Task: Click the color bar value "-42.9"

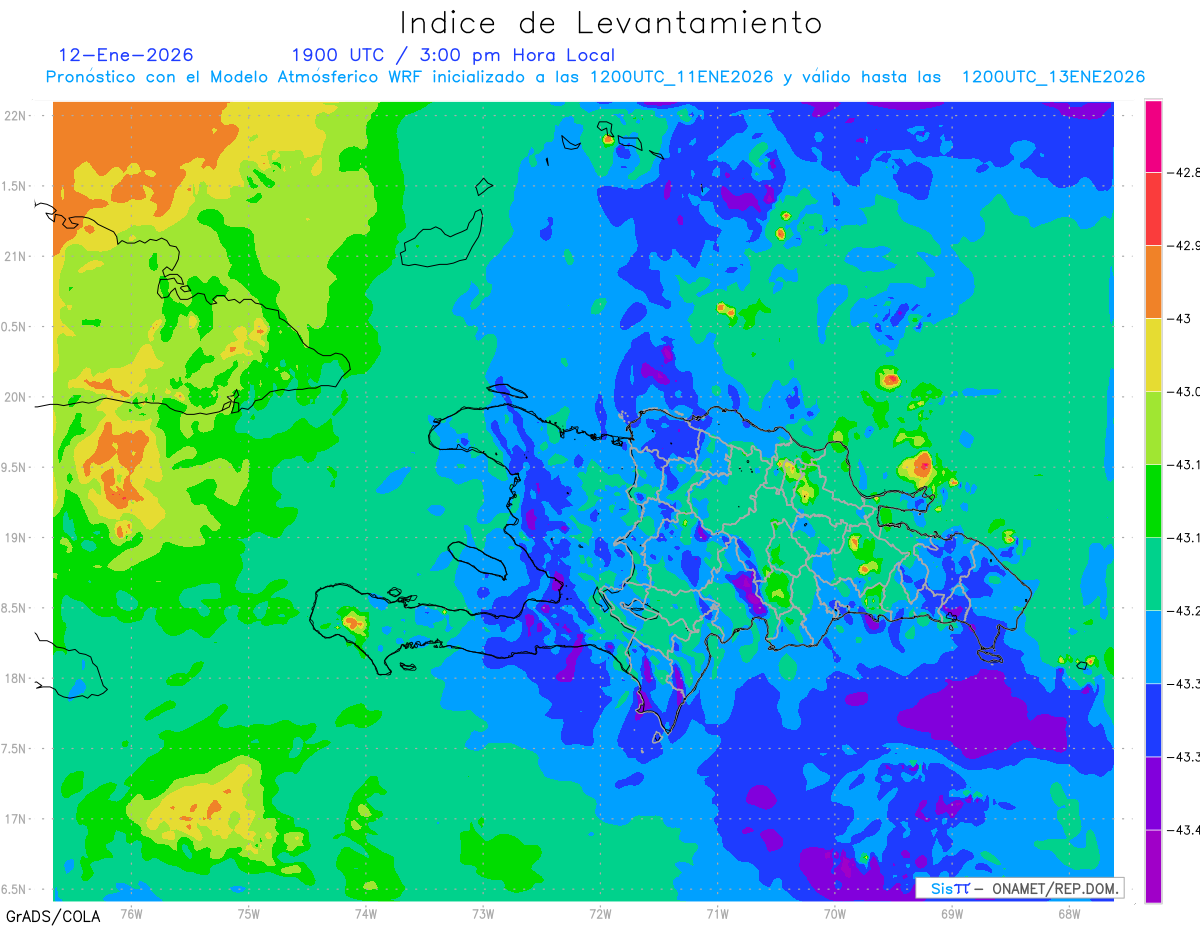Action: [x=1185, y=246]
